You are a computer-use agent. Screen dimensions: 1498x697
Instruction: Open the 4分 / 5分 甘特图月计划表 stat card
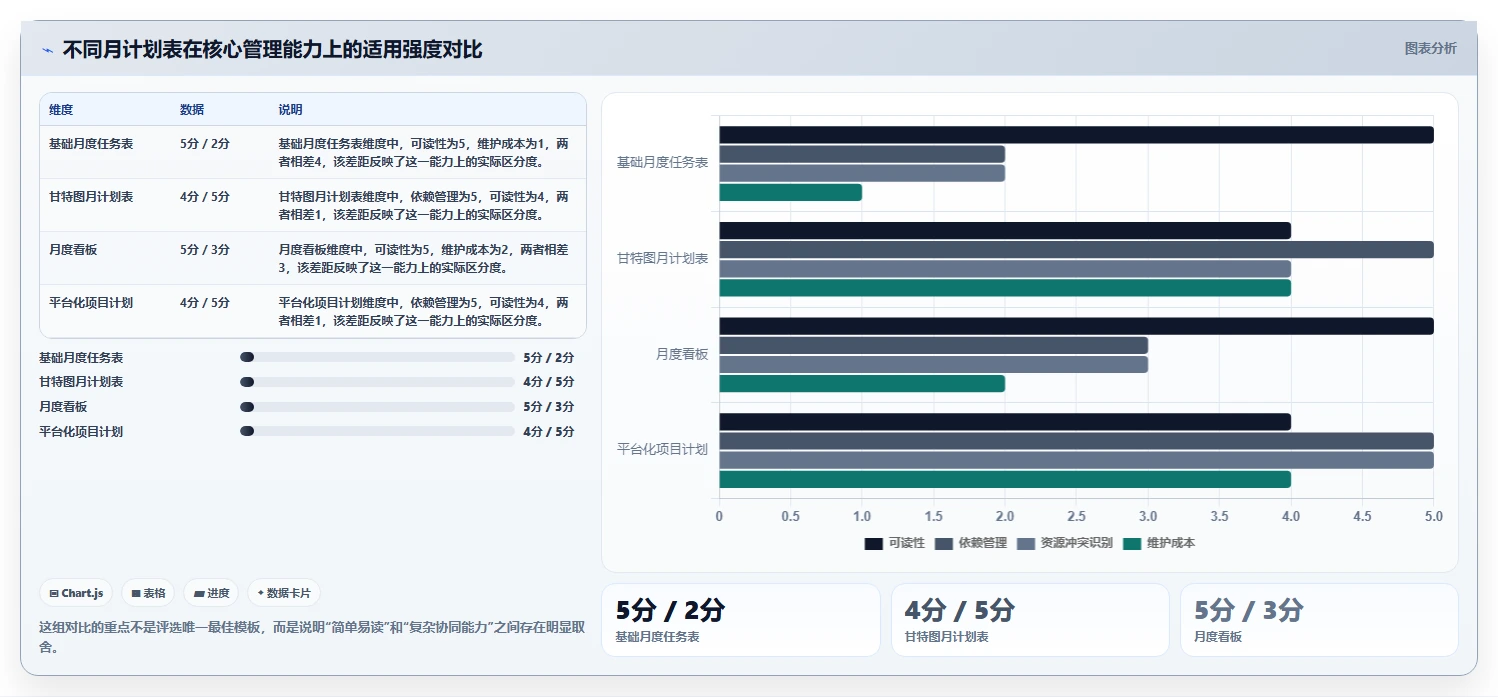[1030, 620]
